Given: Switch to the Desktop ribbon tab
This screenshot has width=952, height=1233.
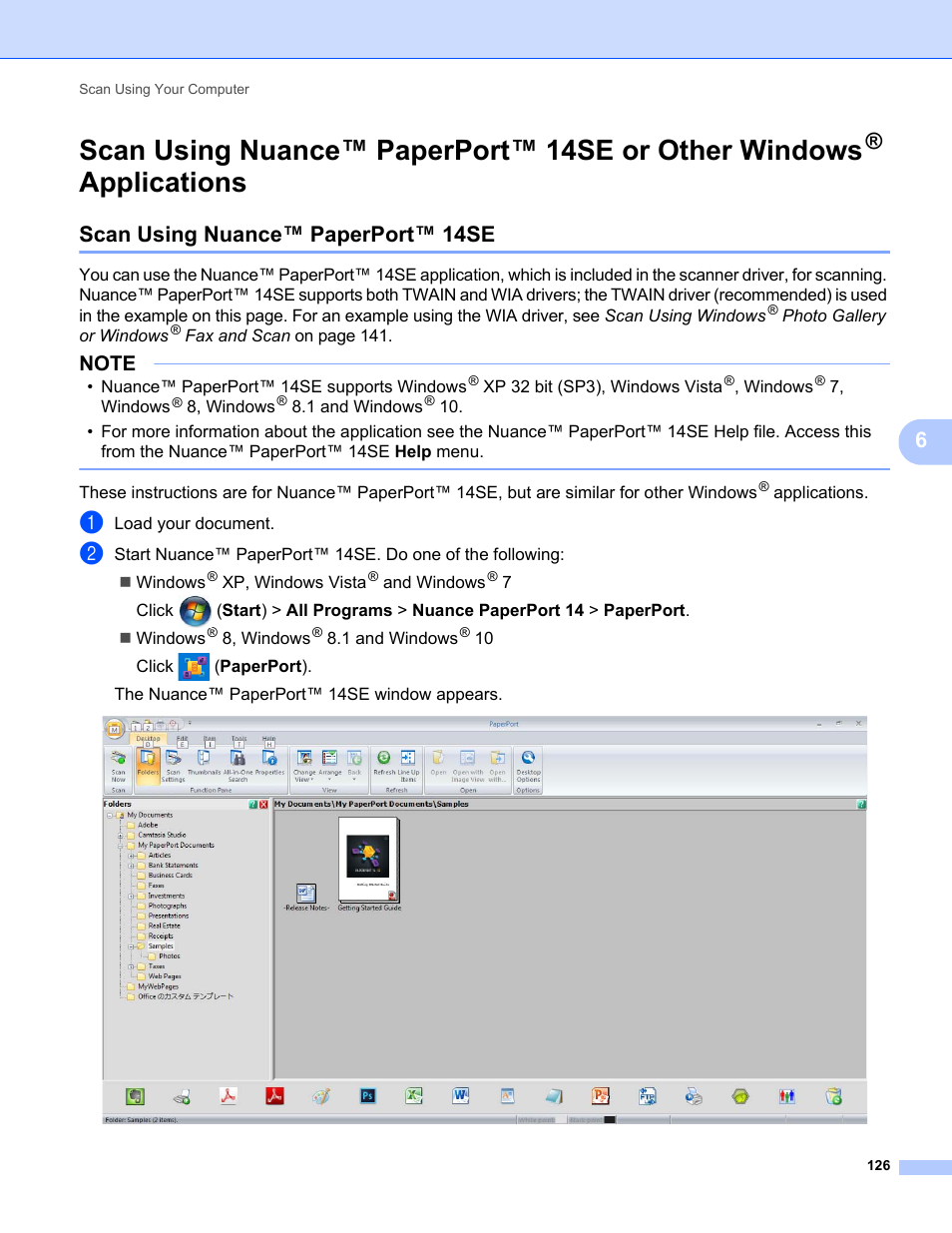Looking at the screenshot, I should pos(148,738).
